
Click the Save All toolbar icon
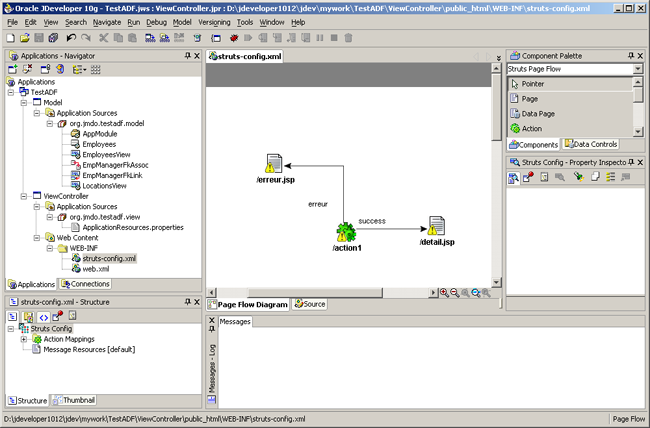pyautogui.click(x=53, y=37)
